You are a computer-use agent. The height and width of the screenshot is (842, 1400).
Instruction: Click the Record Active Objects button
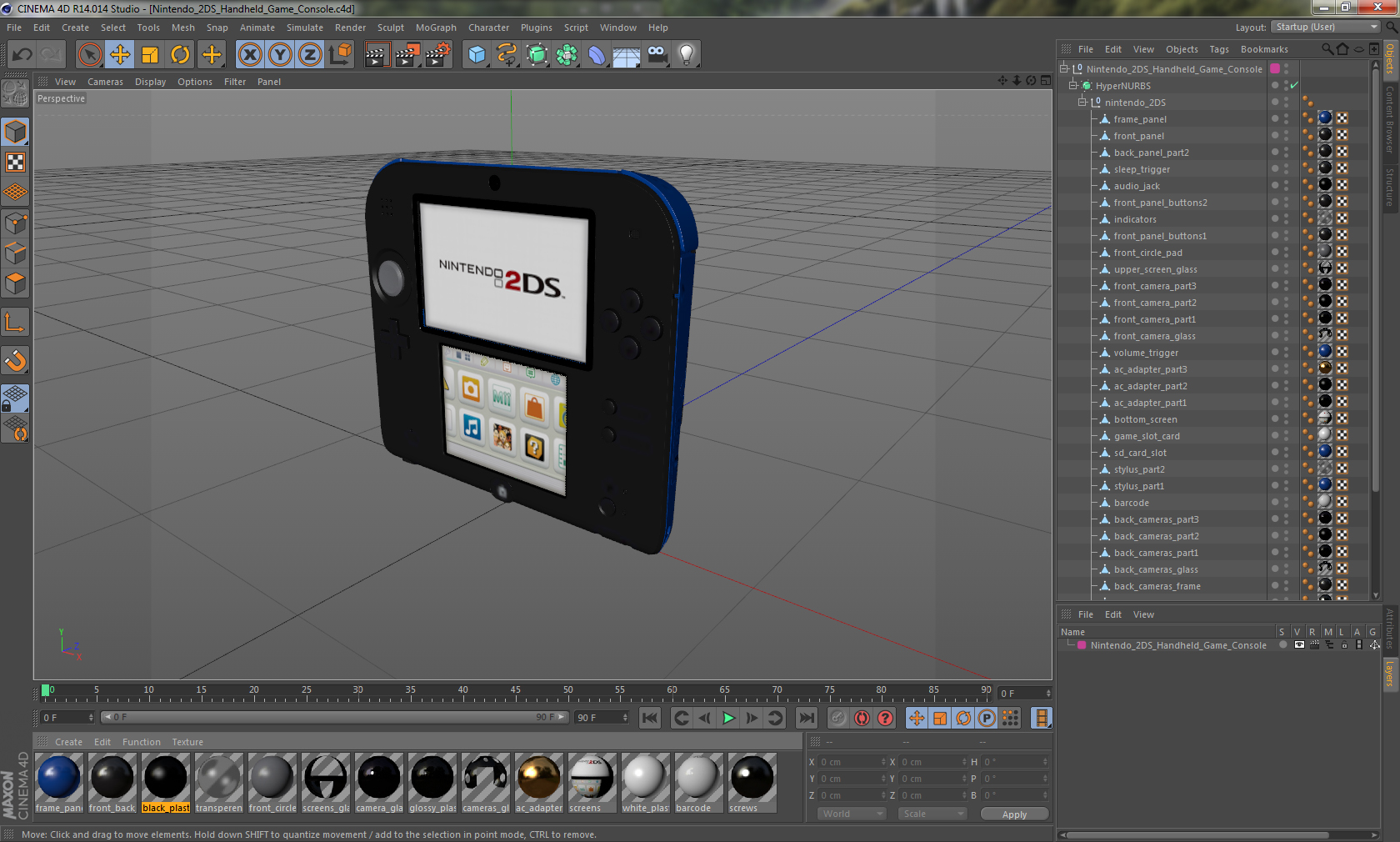point(838,718)
